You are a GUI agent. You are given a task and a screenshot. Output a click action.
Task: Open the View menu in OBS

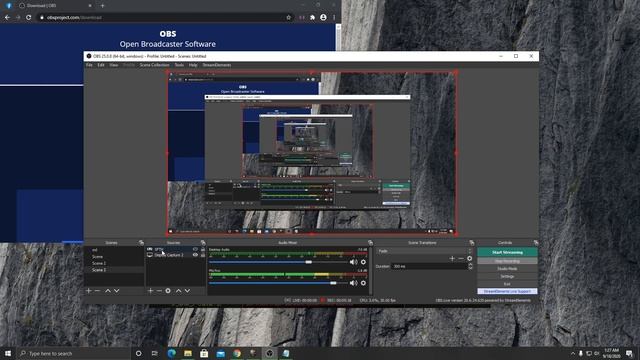(113, 65)
